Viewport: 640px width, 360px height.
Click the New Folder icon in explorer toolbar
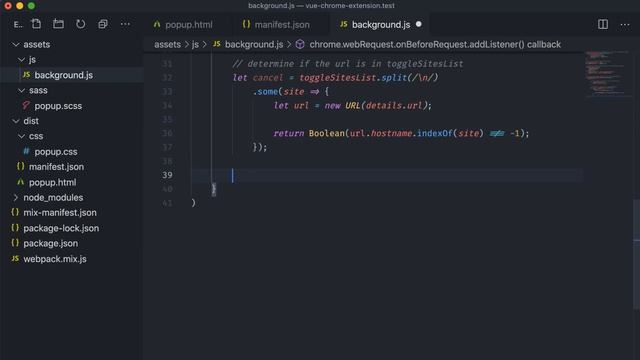point(58,24)
